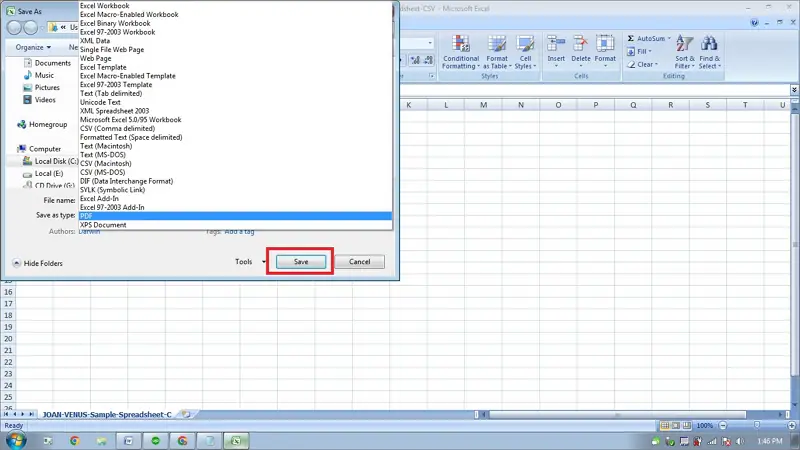
Task: Collapse folders via Hide Folders
Action: coord(37,263)
